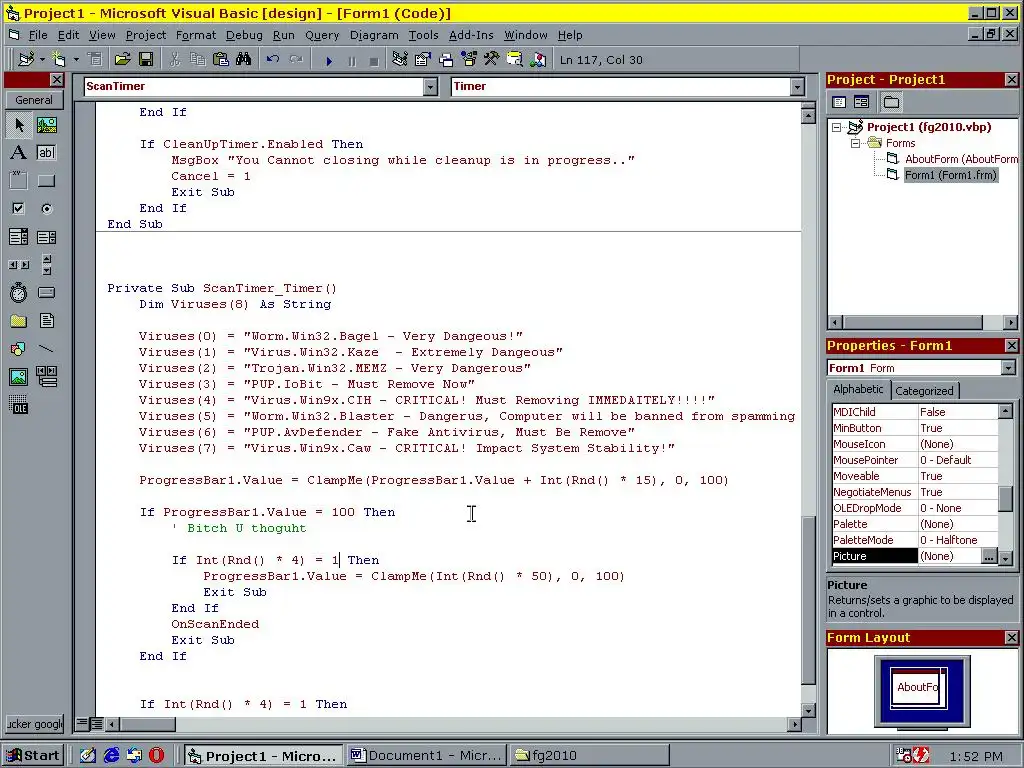Click the Find binoculars icon
Viewport: 1024px width, 768px height.
click(244, 60)
